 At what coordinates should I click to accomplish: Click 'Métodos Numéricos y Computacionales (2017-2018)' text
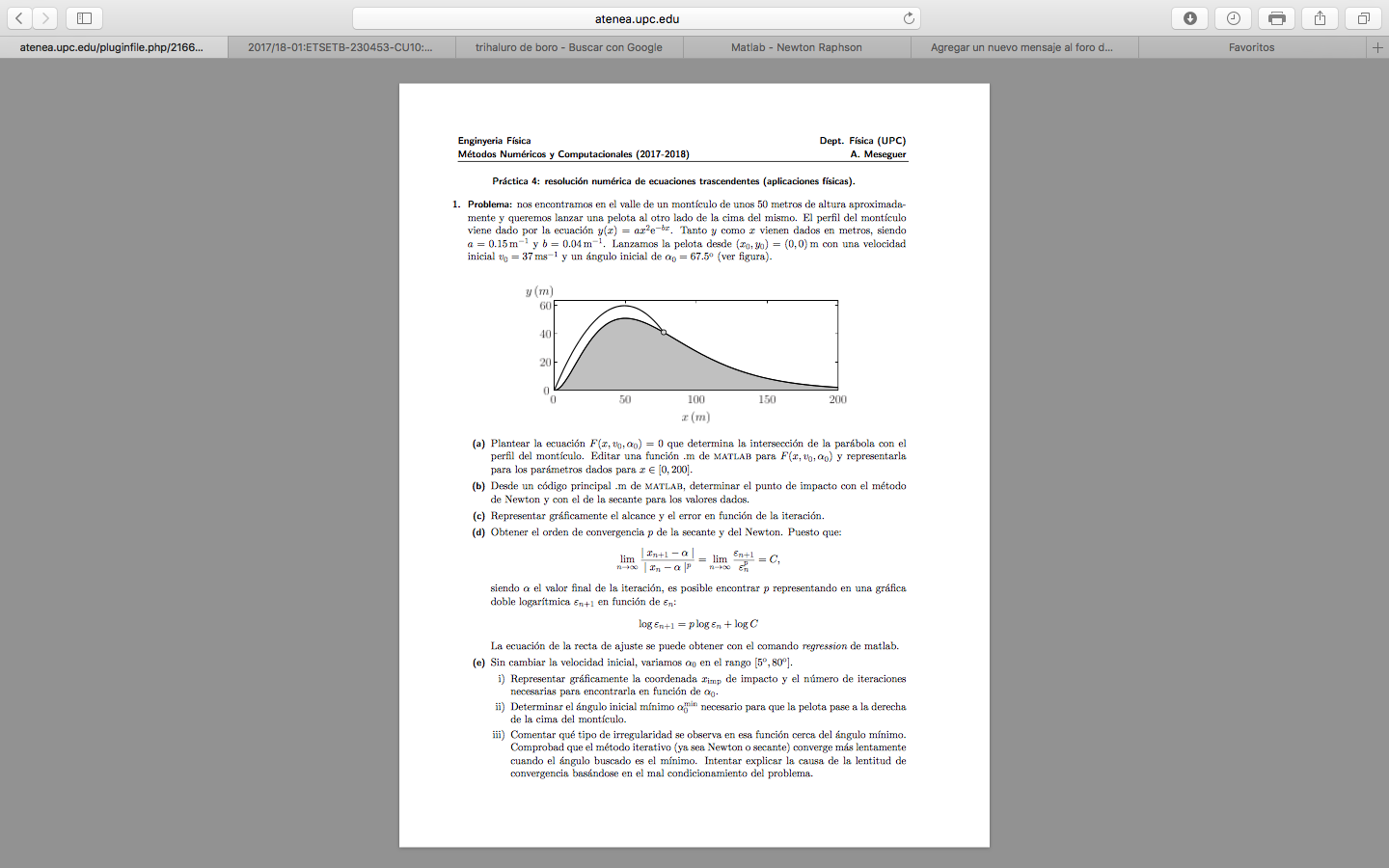tap(573, 154)
